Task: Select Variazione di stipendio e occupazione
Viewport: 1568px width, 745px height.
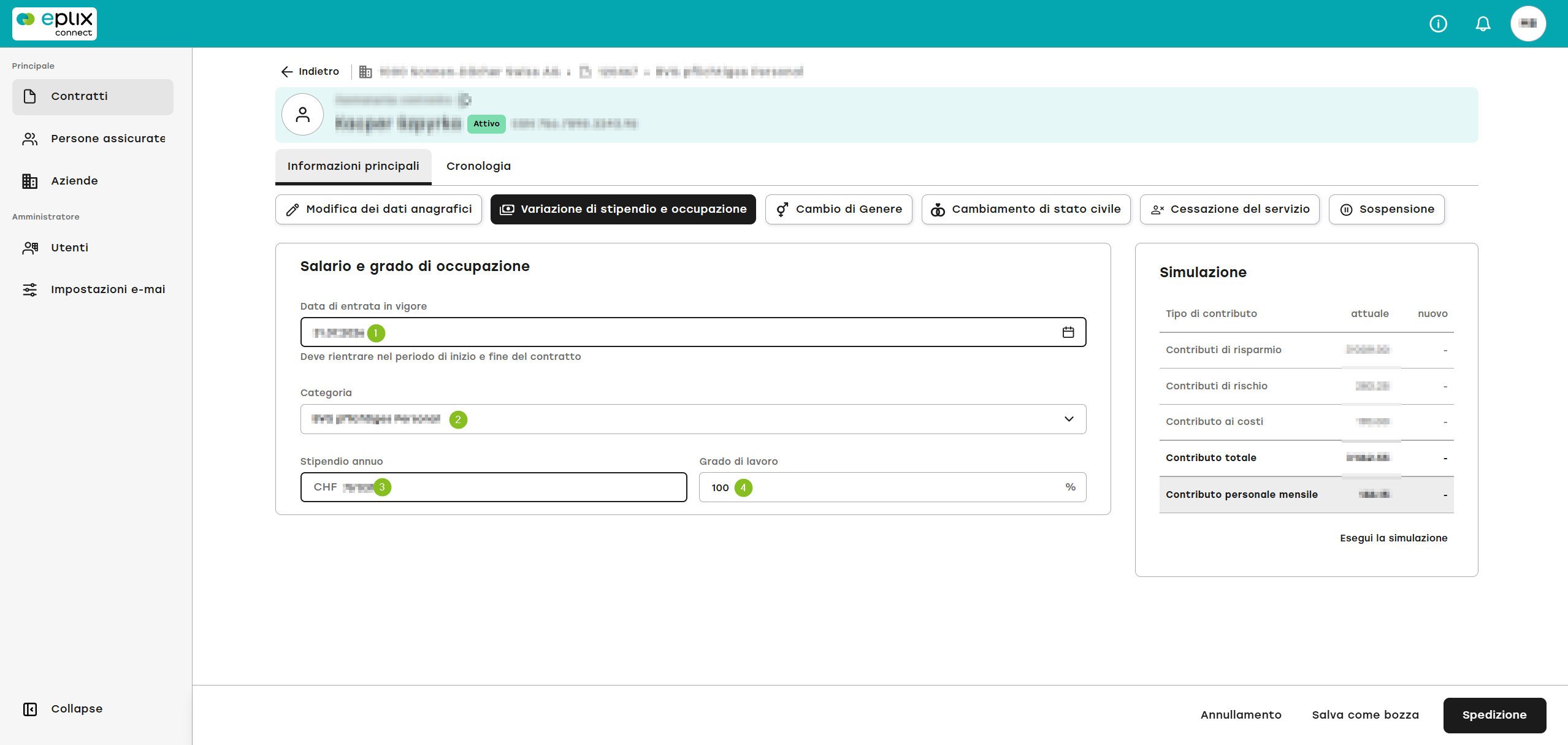Action: click(623, 209)
